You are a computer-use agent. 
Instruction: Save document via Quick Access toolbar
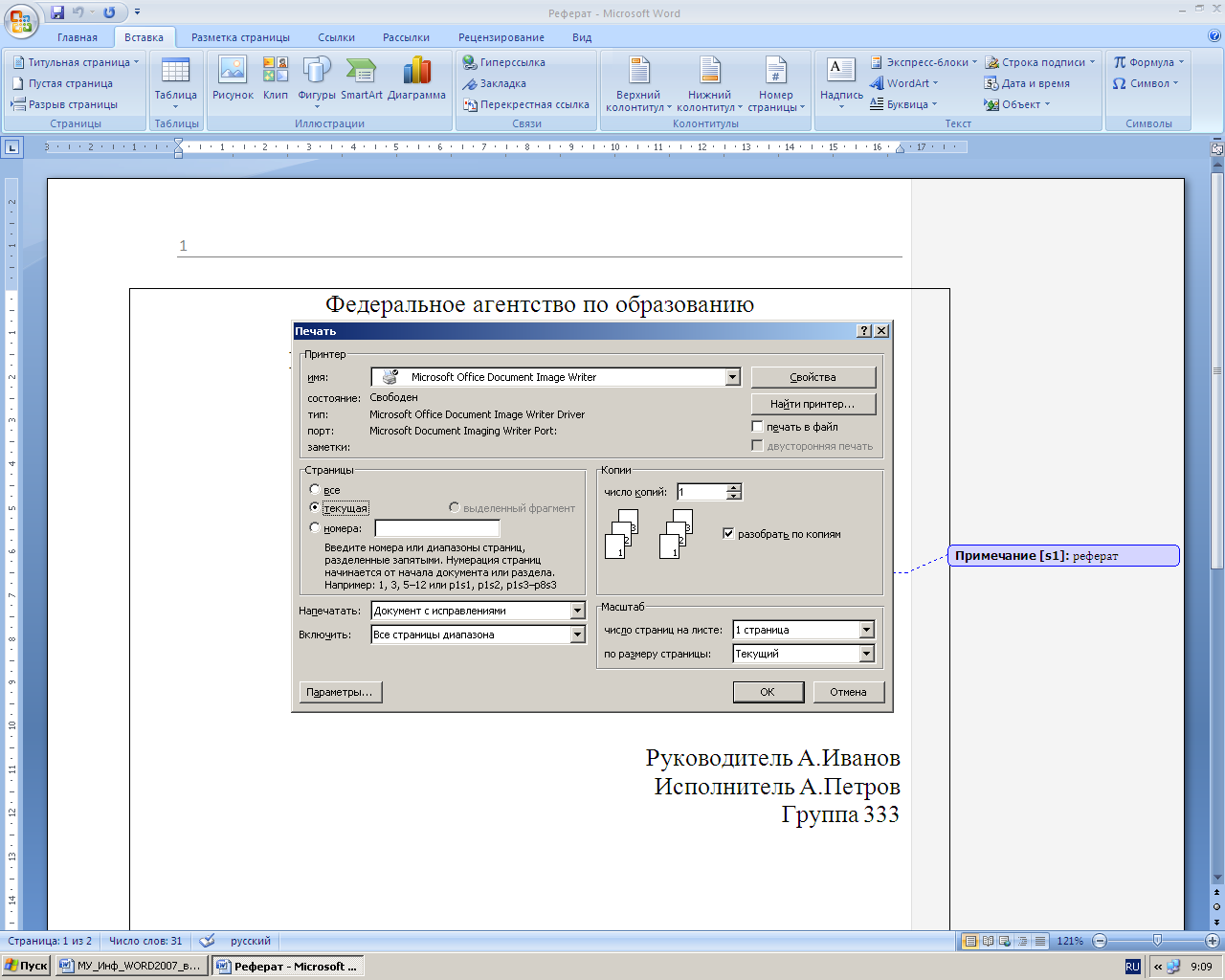[57, 12]
